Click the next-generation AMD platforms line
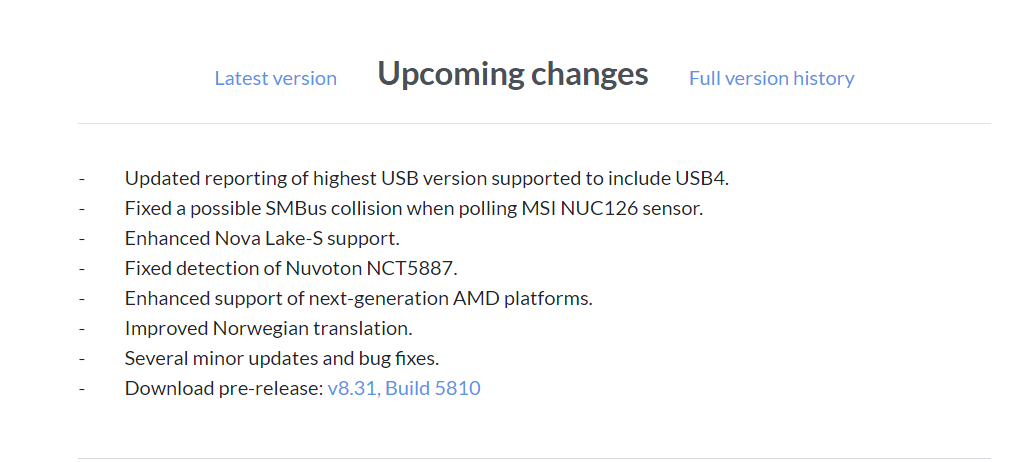The height and width of the screenshot is (462, 1015). click(359, 298)
